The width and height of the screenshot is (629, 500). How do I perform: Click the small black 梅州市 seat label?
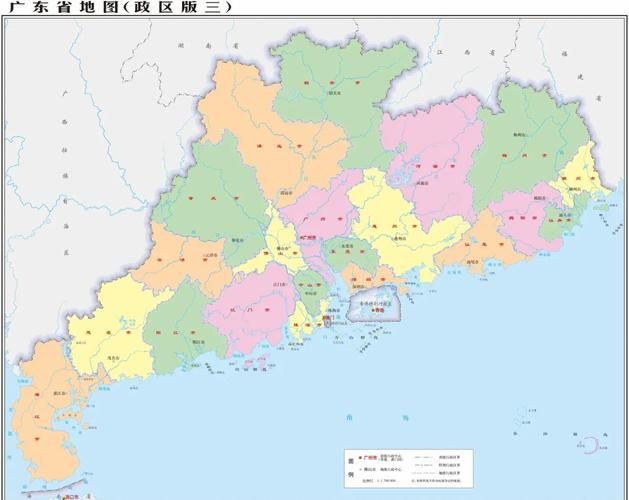[x=519, y=135]
